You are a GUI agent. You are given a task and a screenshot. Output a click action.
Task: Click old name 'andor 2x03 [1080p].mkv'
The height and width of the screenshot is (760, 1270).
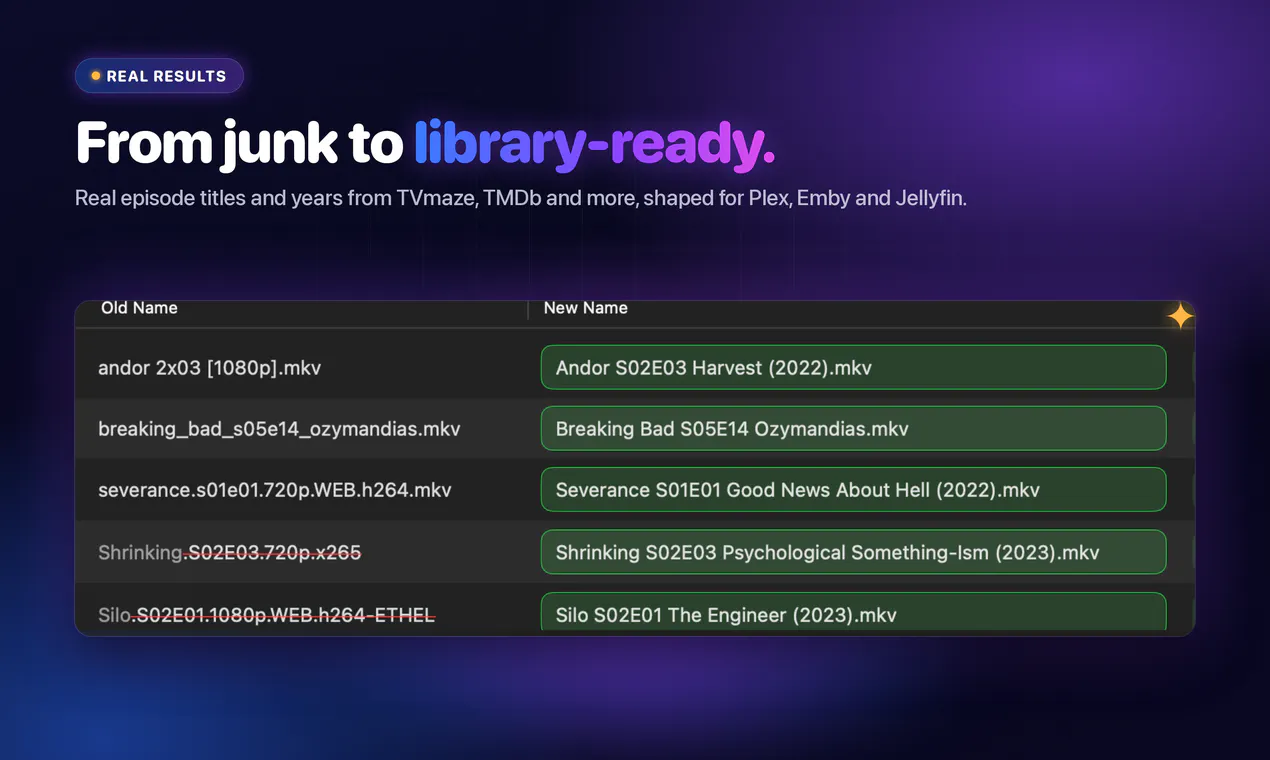point(209,368)
